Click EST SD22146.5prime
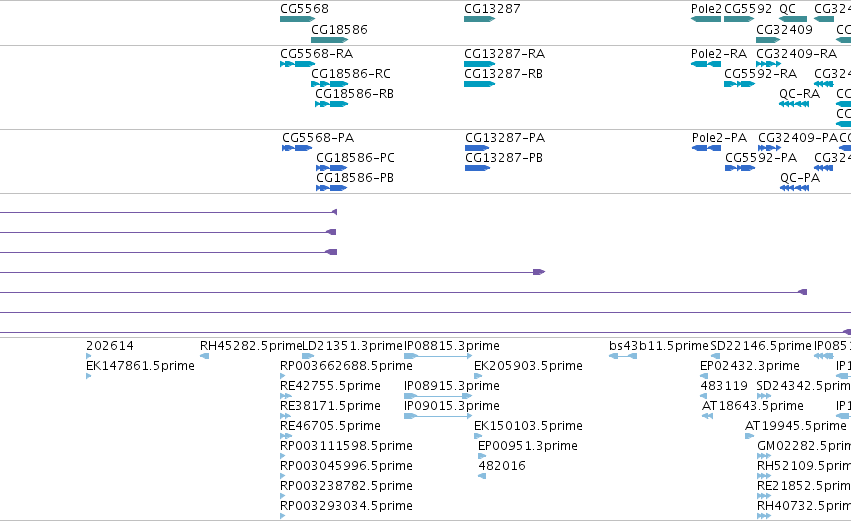This screenshot has height=521, width=851. tap(761, 346)
